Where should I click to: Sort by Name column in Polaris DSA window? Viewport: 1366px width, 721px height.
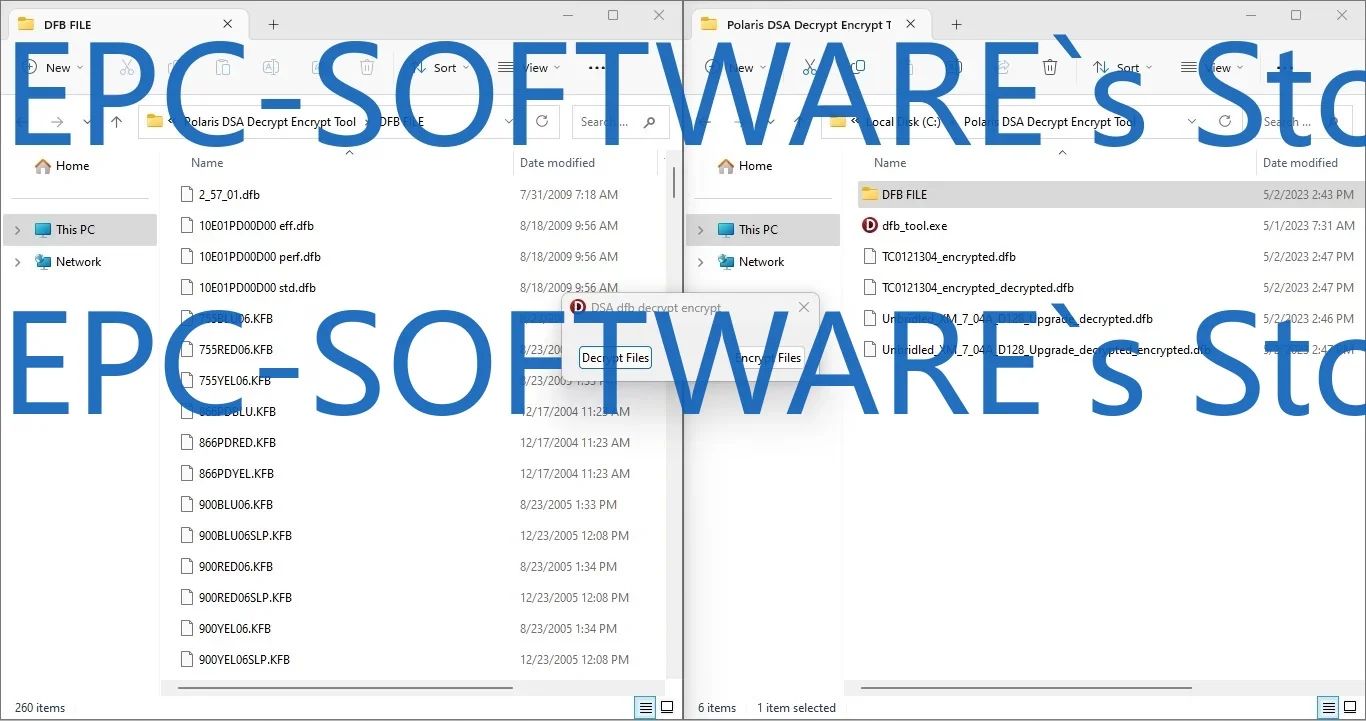(x=890, y=163)
